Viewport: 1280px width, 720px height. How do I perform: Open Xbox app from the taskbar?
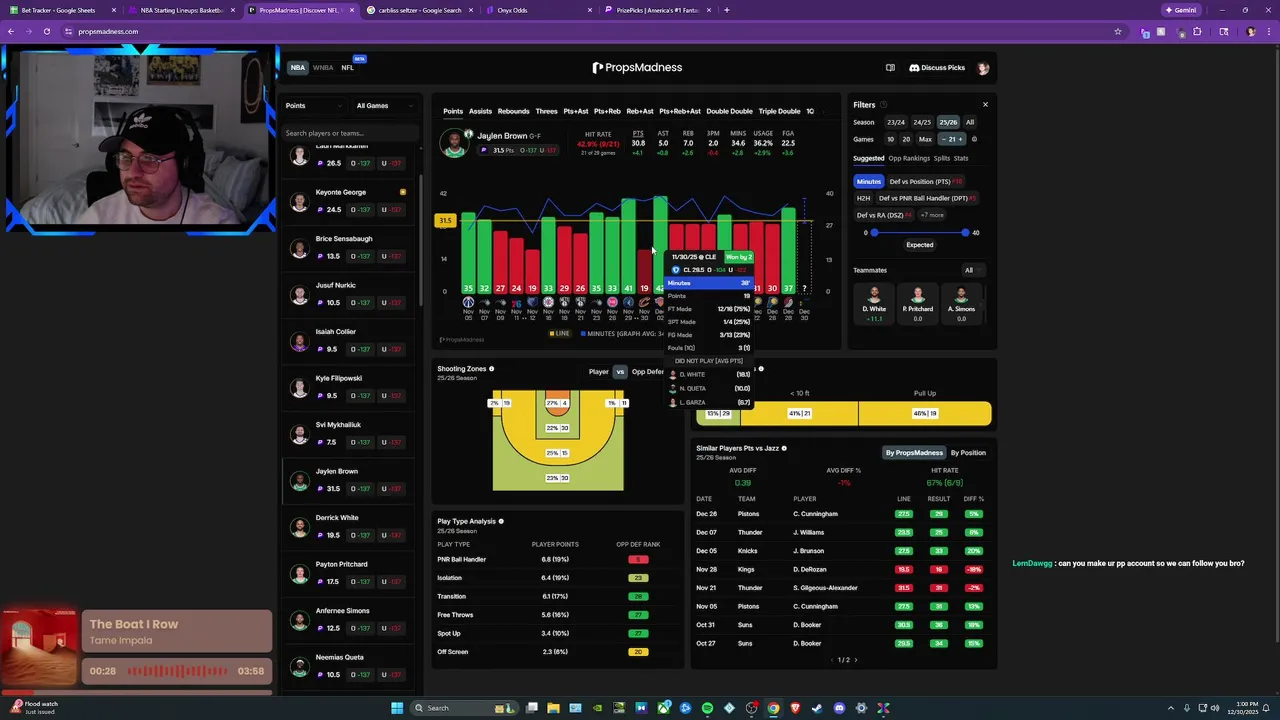pos(663,708)
